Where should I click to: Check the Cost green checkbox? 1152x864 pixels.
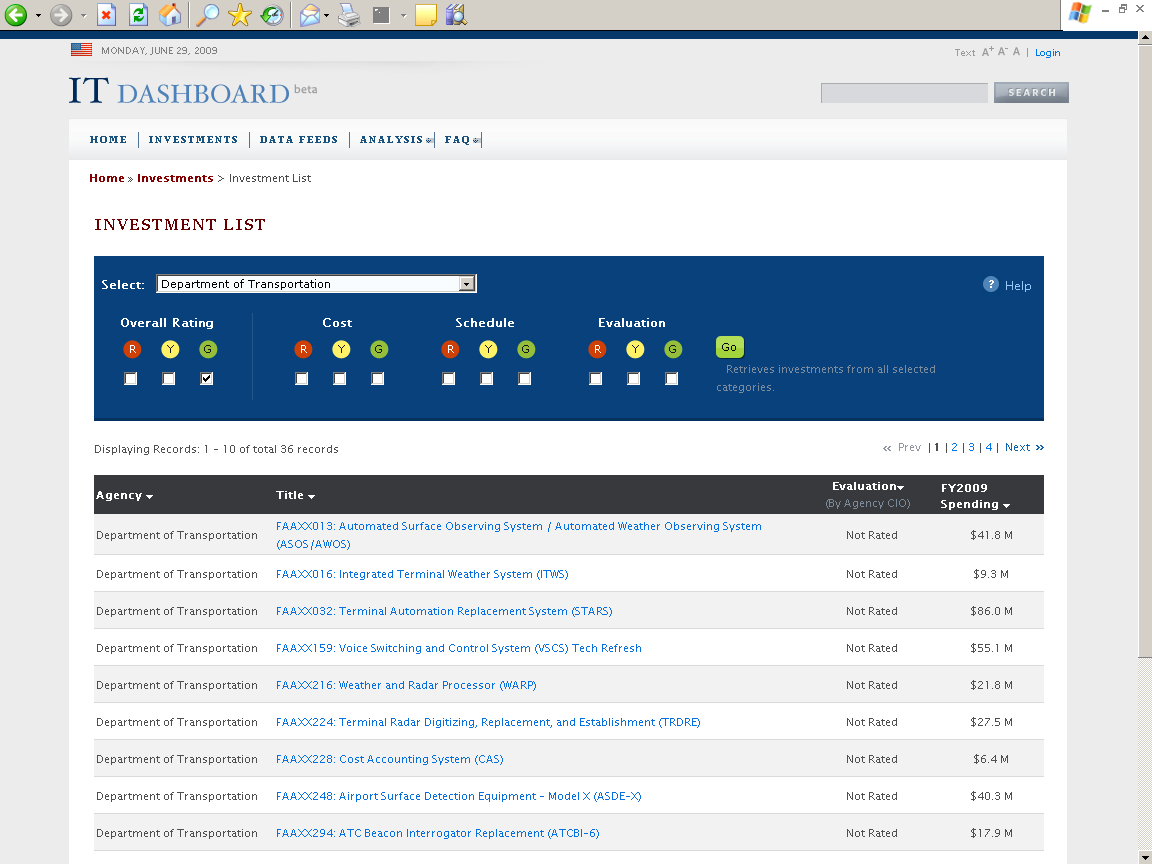[x=378, y=378]
